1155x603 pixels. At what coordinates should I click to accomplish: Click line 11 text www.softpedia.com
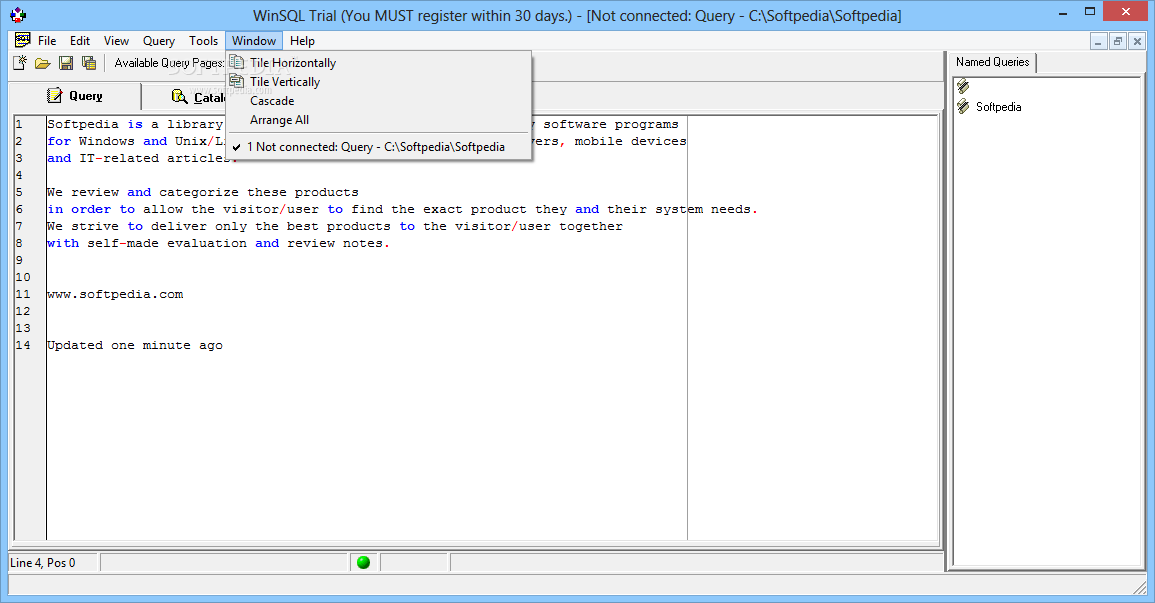pos(115,295)
